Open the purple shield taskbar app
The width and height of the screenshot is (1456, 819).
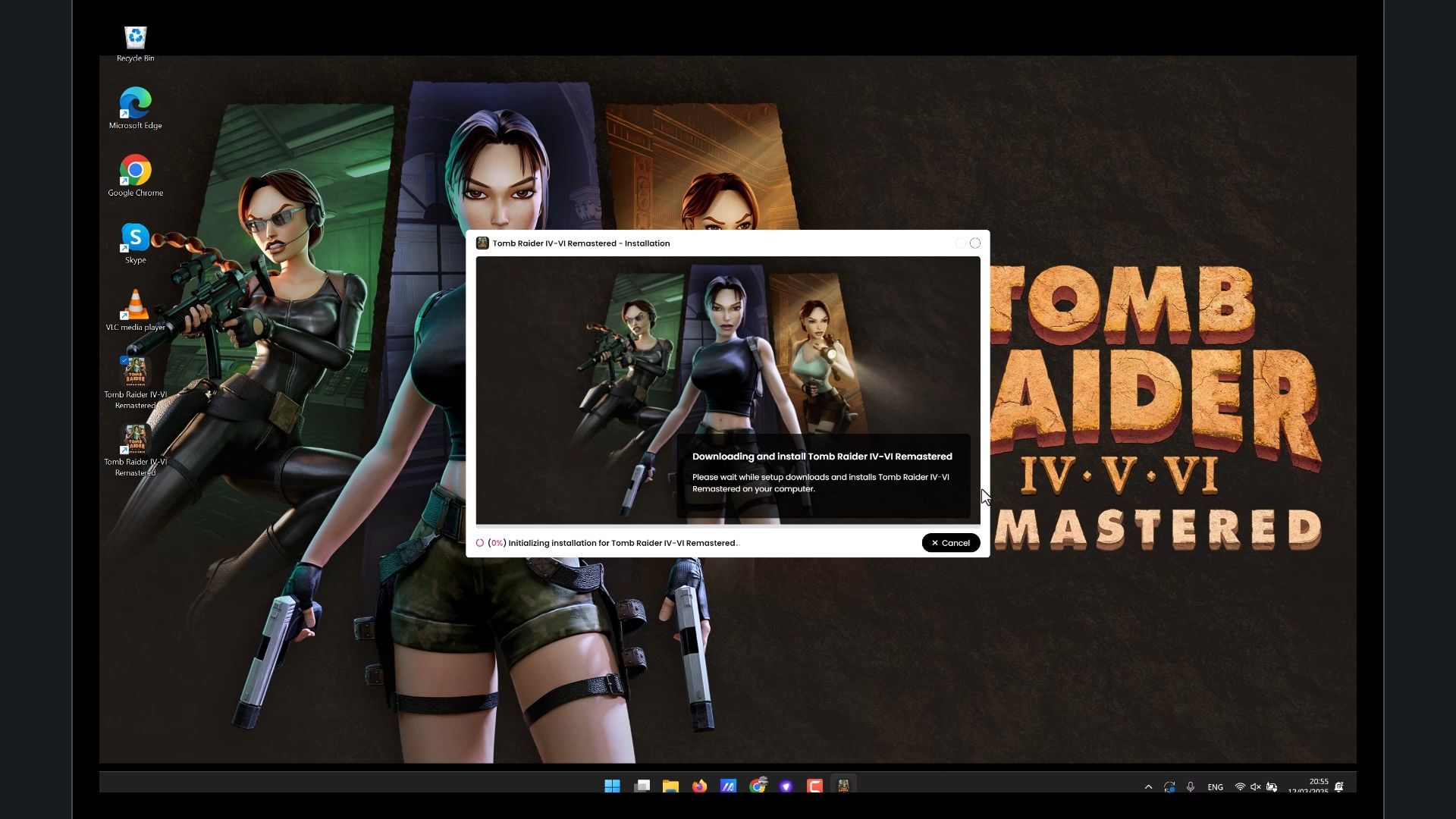pos(786,786)
